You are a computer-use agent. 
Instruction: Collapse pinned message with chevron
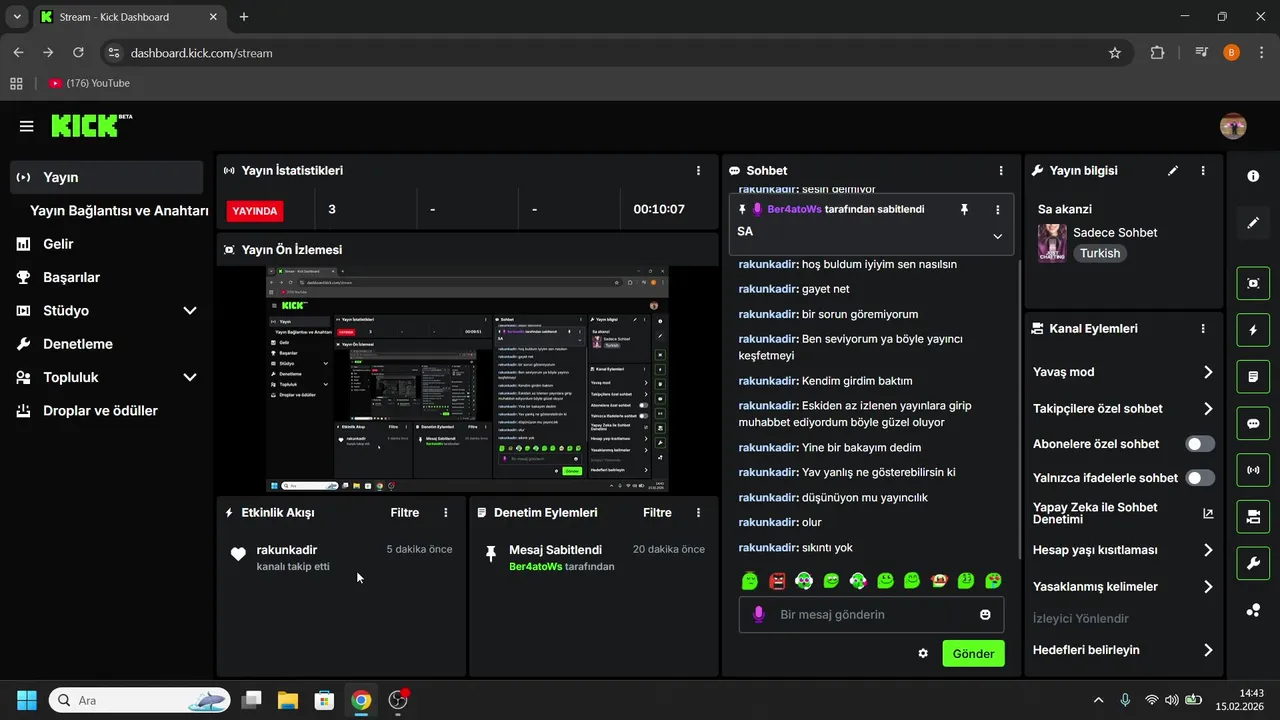[997, 236]
